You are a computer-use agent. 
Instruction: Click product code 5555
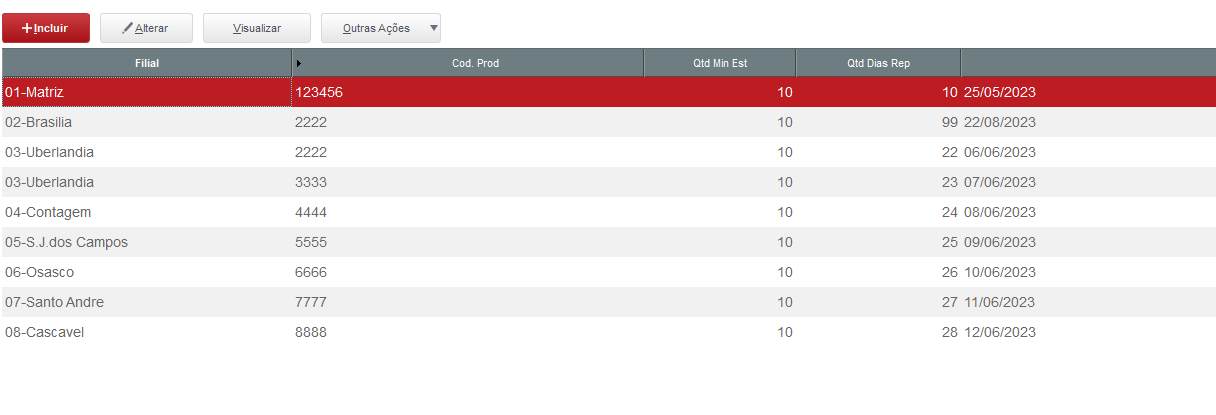pyautogui.click(x=311, y=242)
